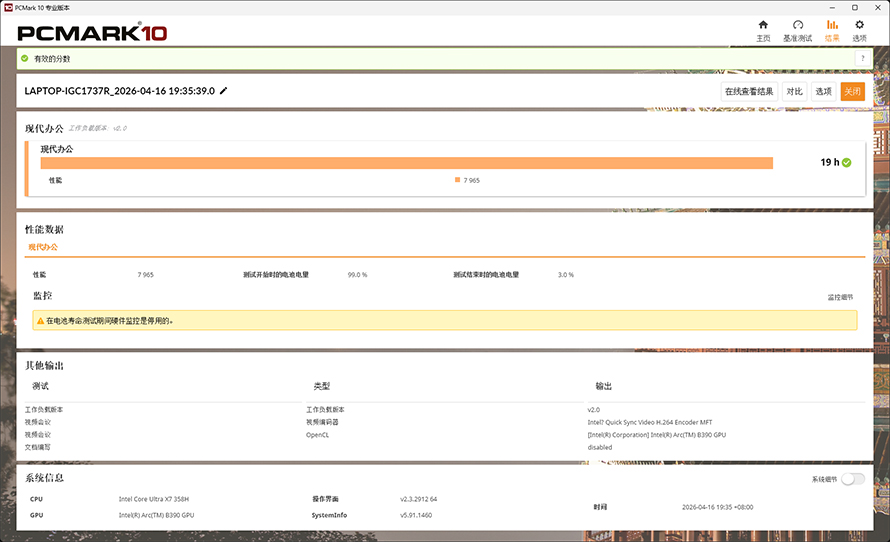Click the v2.3.2912 64 version text
The height and width of the screenshot is (542, 890).
[418, 499]
